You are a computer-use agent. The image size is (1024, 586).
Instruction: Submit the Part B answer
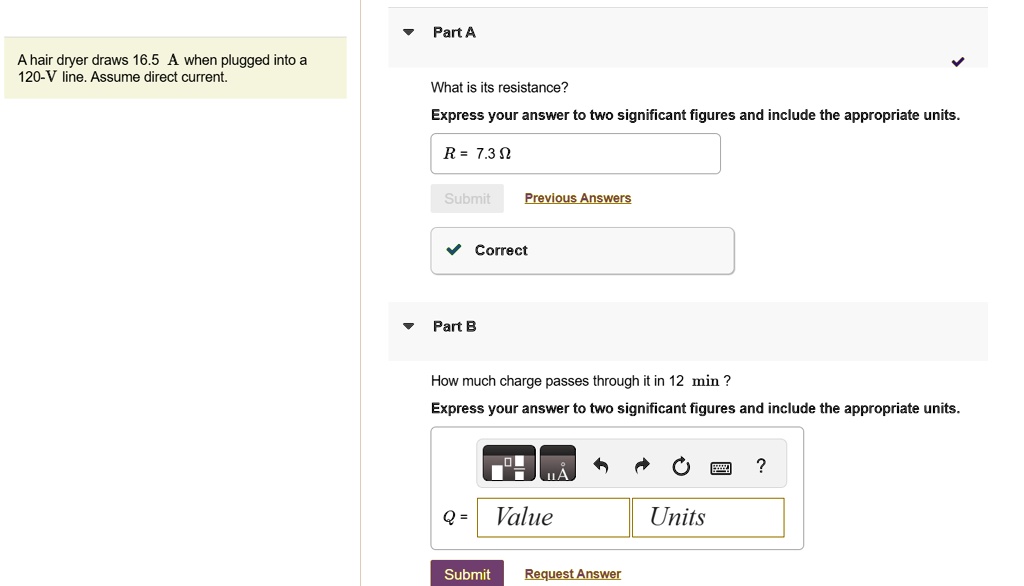point(467,574)
